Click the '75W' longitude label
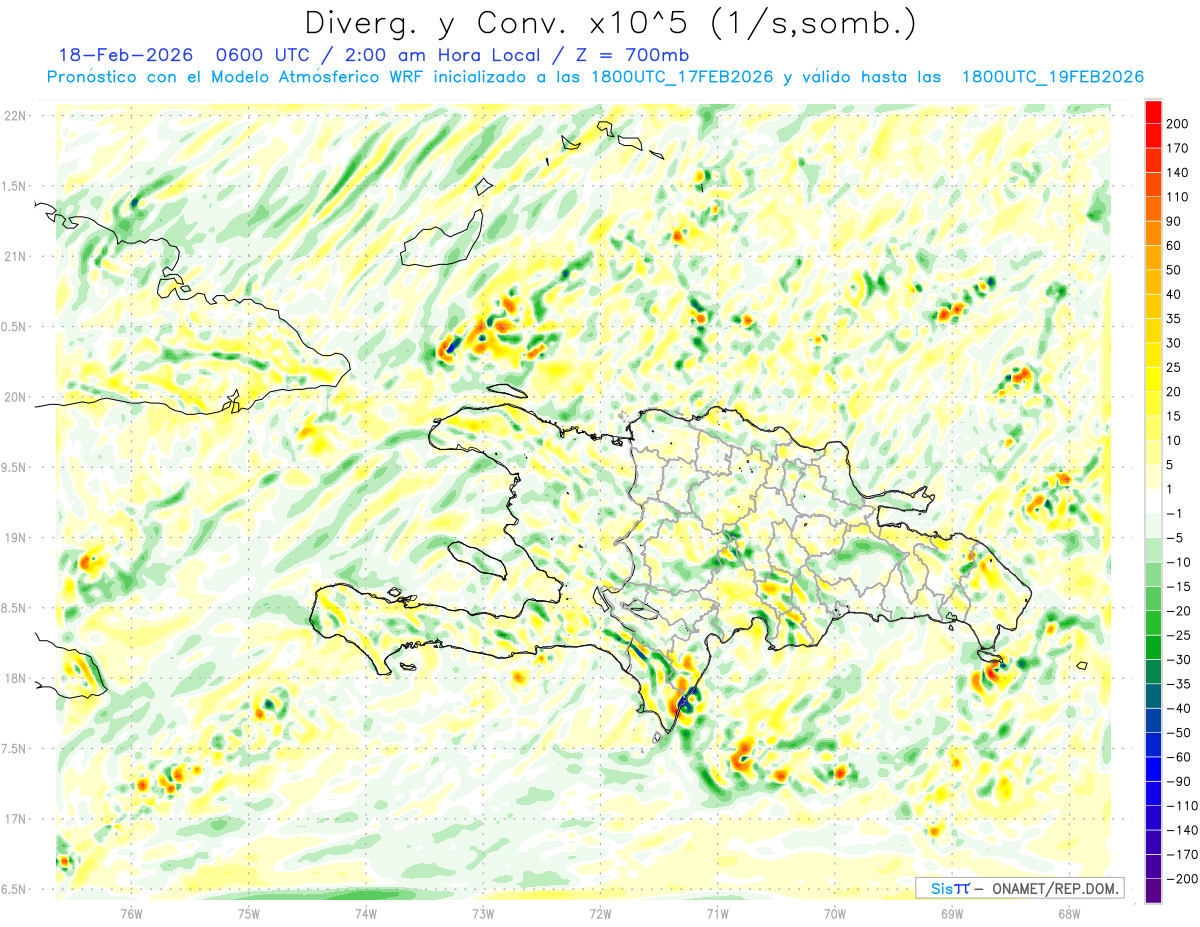The width and height of the screenshot is (1200, 927). tap(249, 913)
